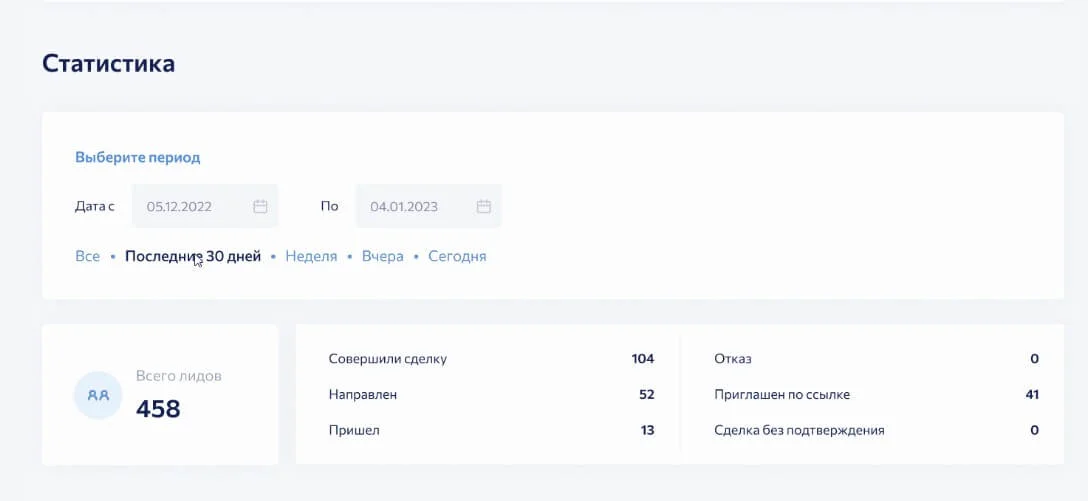Click the value 52 for 'Направлен'
The height and width of the screenshot is (501, 1088).
tap(647, 395)
